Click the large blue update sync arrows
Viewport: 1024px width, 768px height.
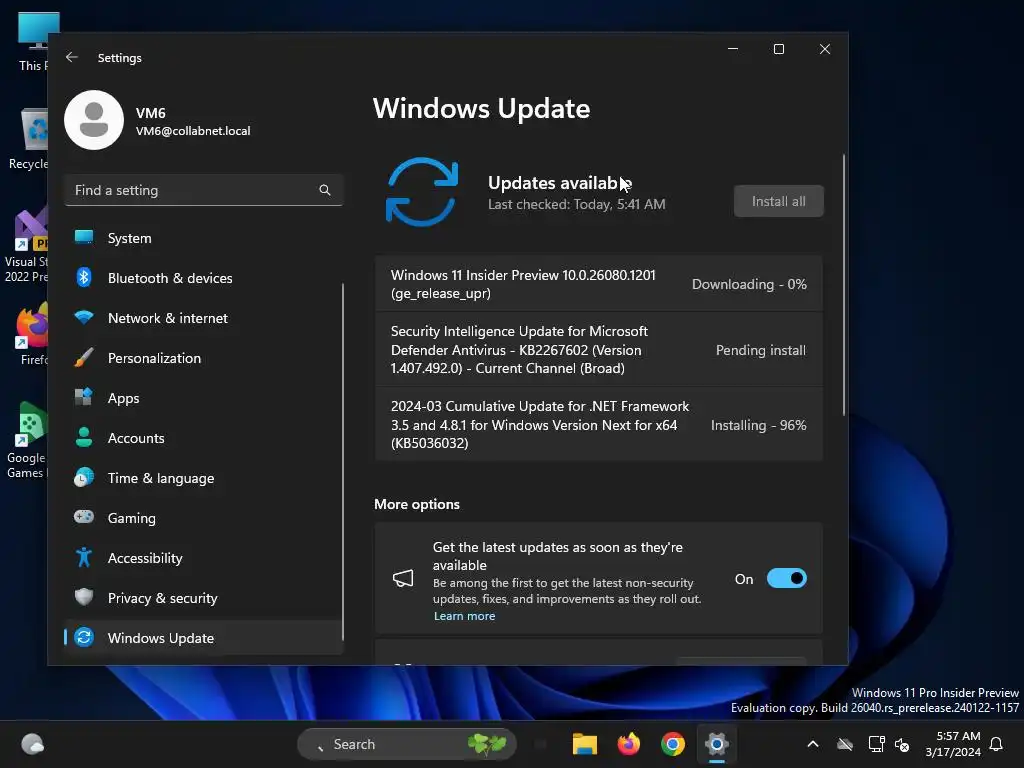(x=422, y=192)
